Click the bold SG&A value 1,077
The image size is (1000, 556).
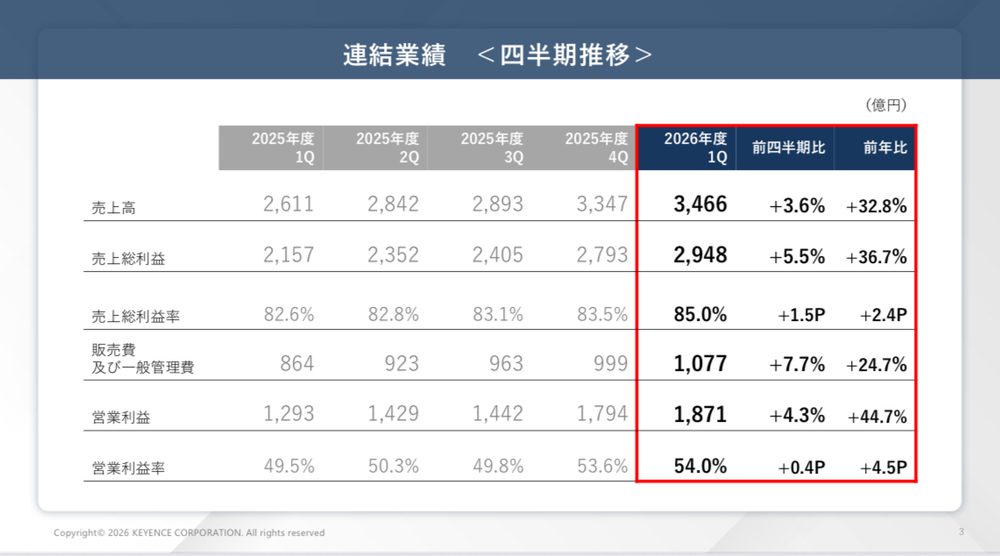(x=700, y=363)
